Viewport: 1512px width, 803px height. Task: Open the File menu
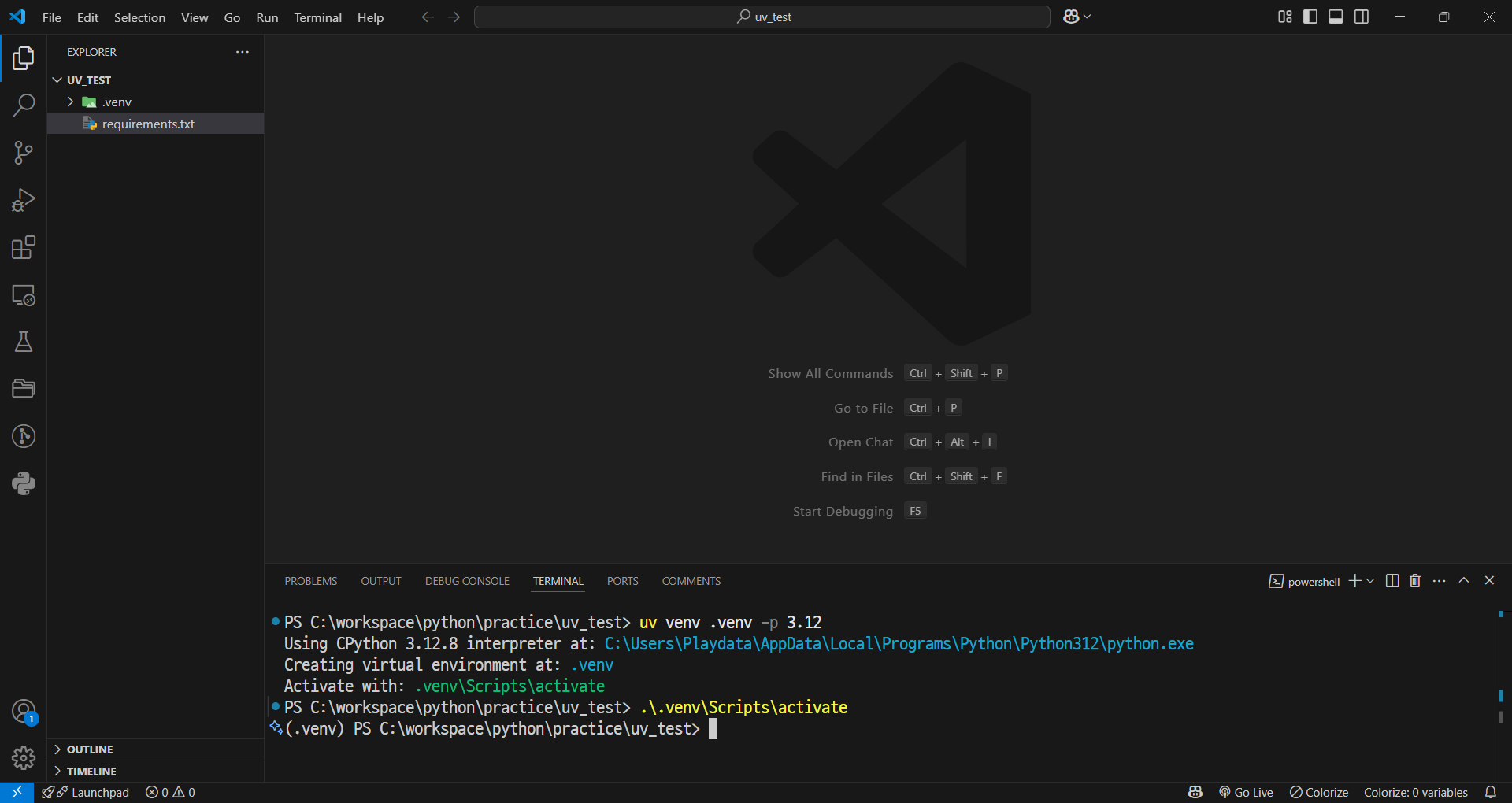point(52,17)
